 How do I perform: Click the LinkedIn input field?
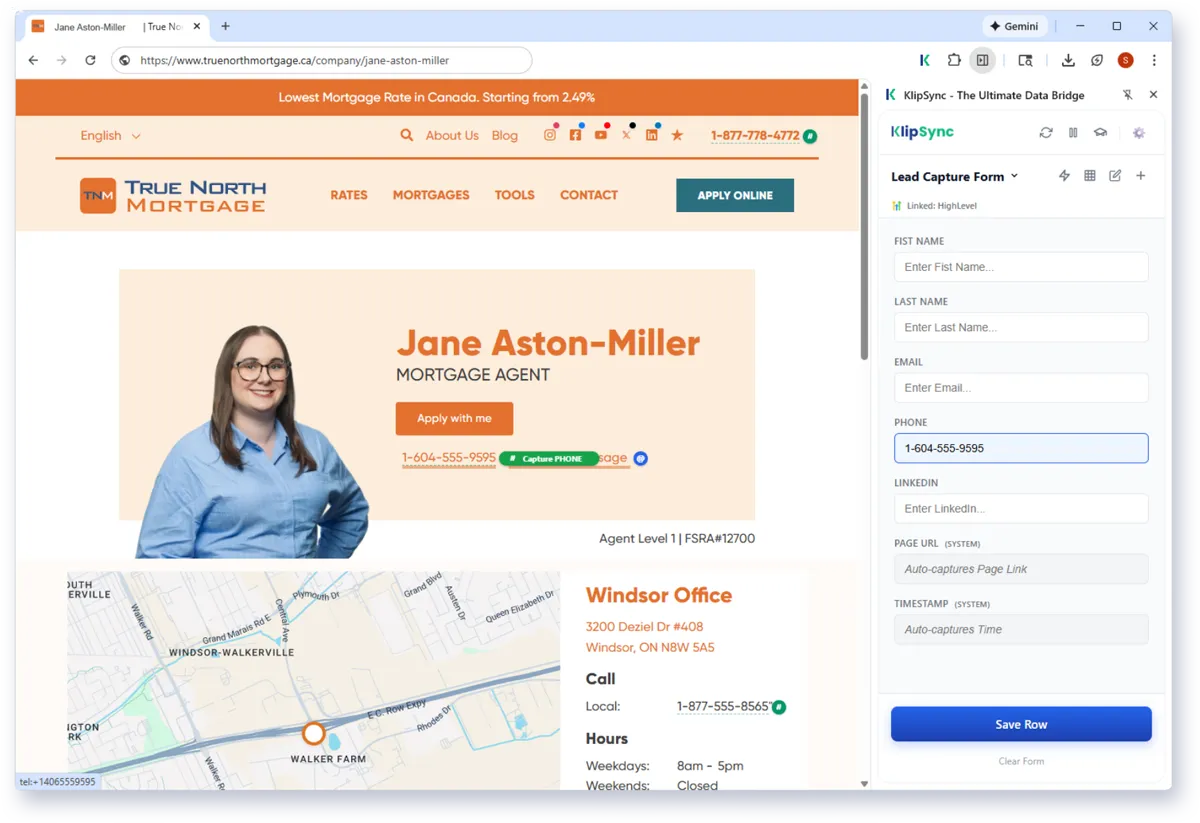[x=1021, y=508]
